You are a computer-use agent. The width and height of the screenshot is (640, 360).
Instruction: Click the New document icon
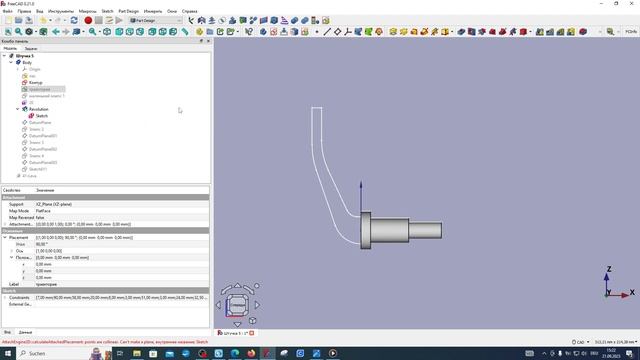pyautogui.click(x=8, y=20)
